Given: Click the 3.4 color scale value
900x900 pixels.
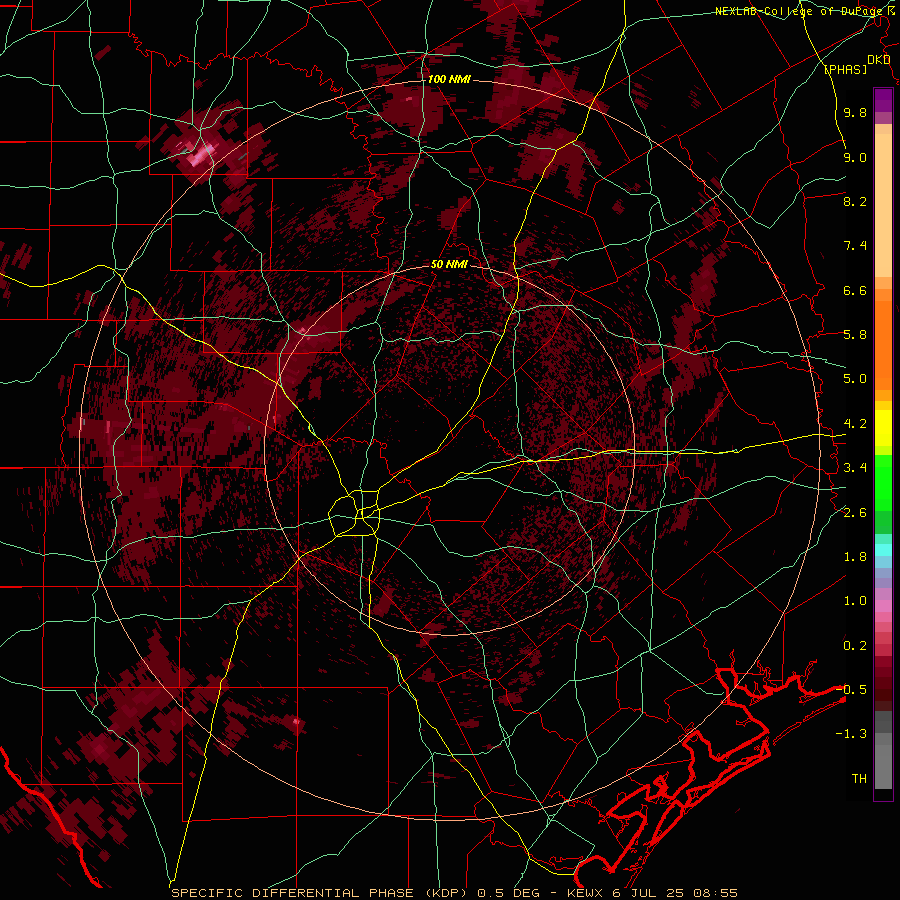Looking at the screenshot, I should 855,468.
